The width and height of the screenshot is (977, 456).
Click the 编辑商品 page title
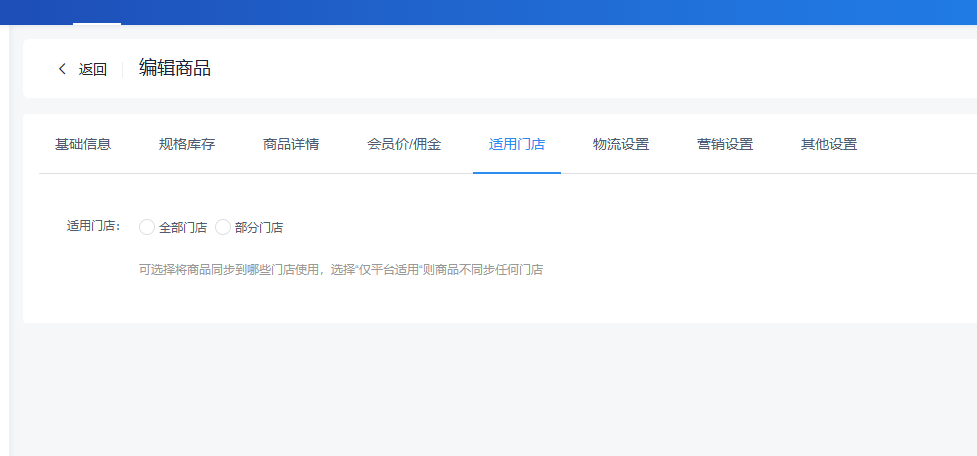175,68
